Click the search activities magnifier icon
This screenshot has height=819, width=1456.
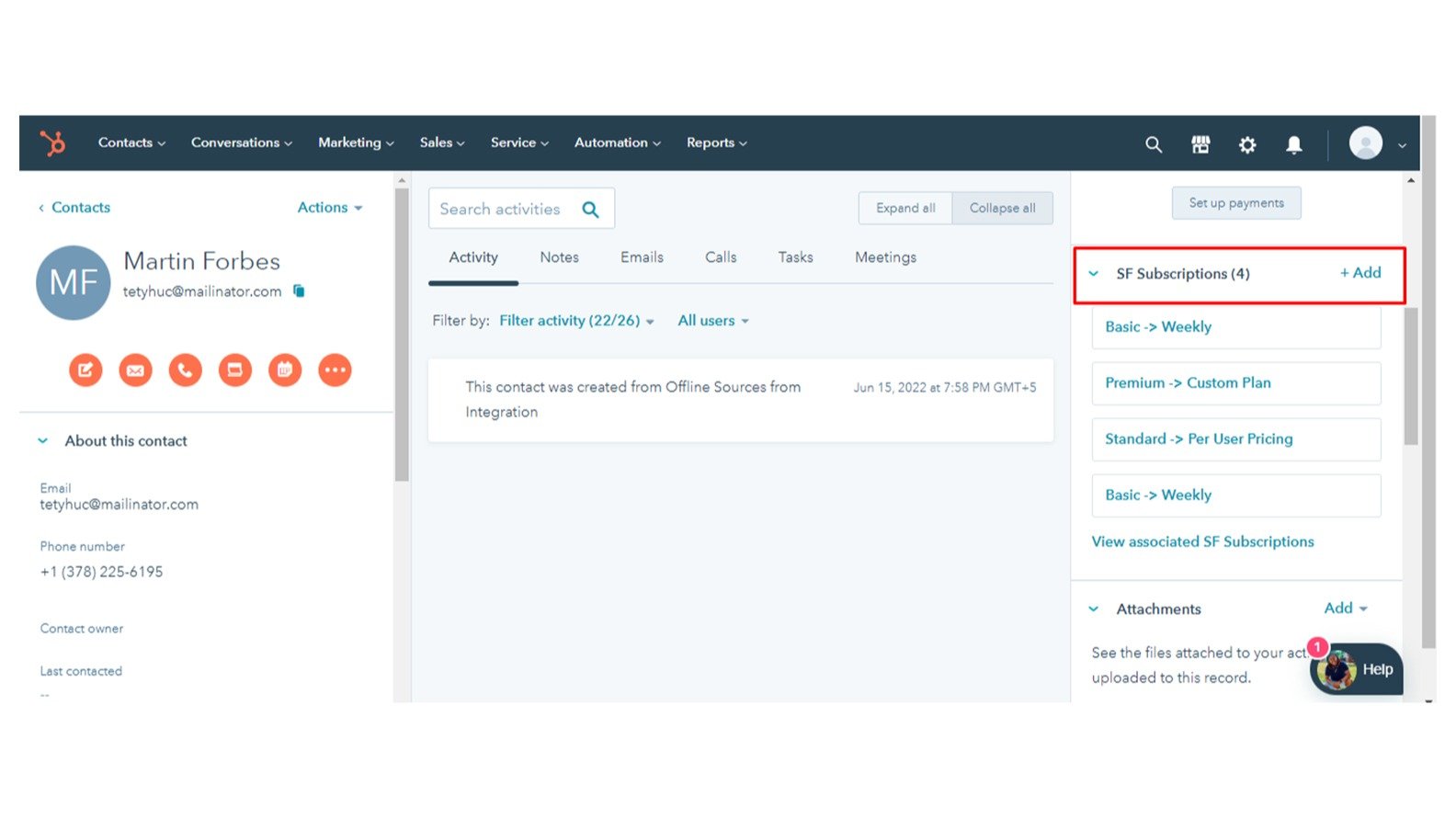591,210
